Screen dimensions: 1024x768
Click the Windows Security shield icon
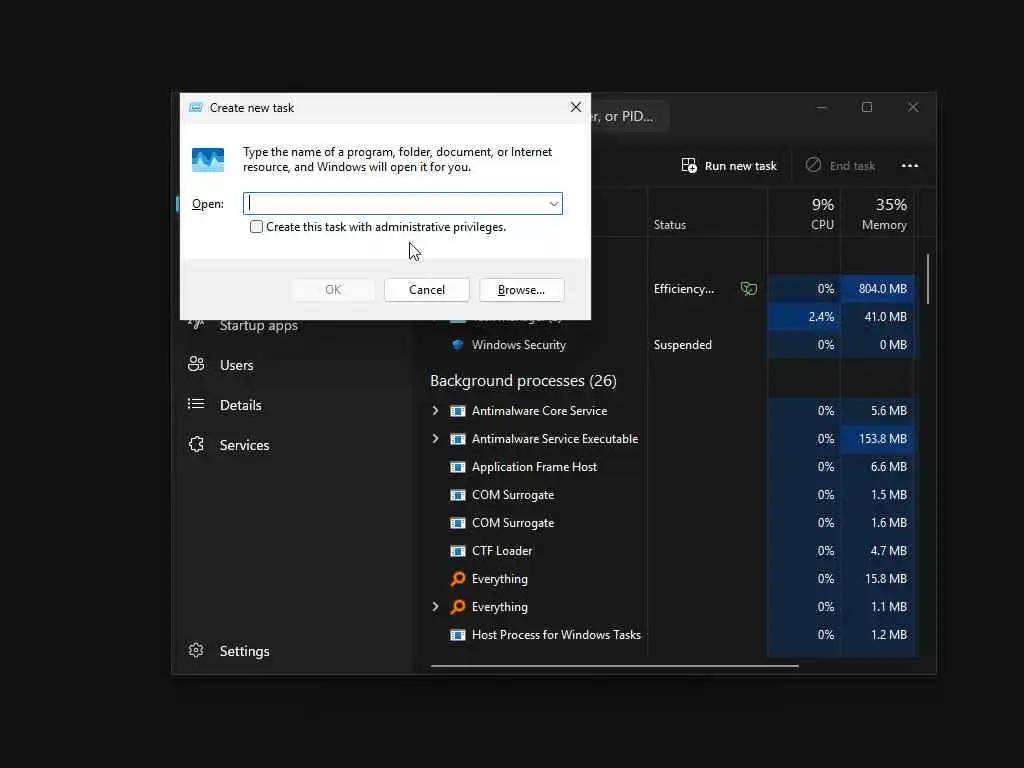(458, 345)
